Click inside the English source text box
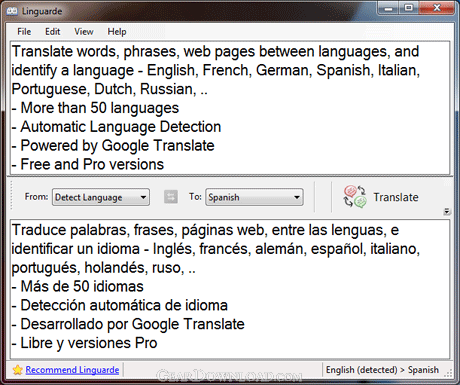Image resolution: width=460 pixels, height=385 pixels. point(230,108)
